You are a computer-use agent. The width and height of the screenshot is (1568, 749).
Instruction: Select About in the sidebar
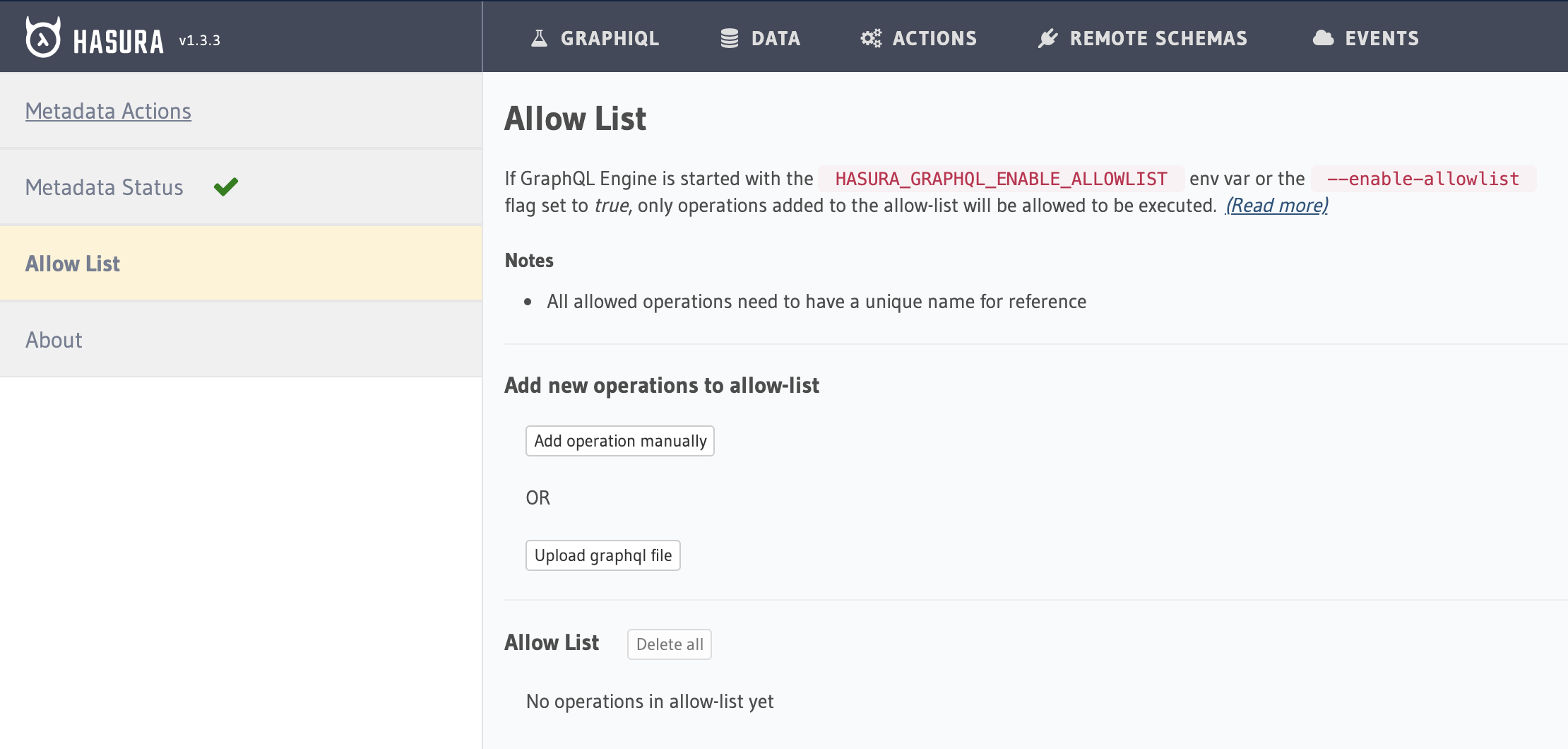[53, 339]
